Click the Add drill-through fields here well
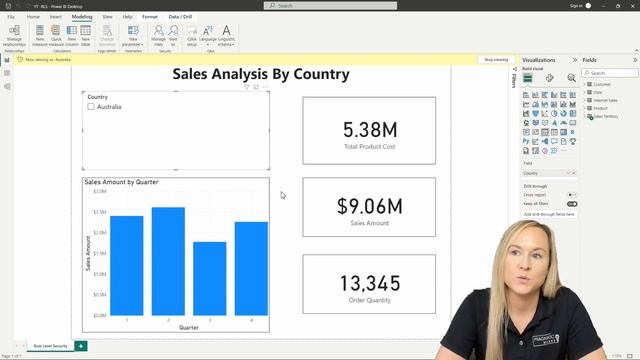 click(549, 214)
